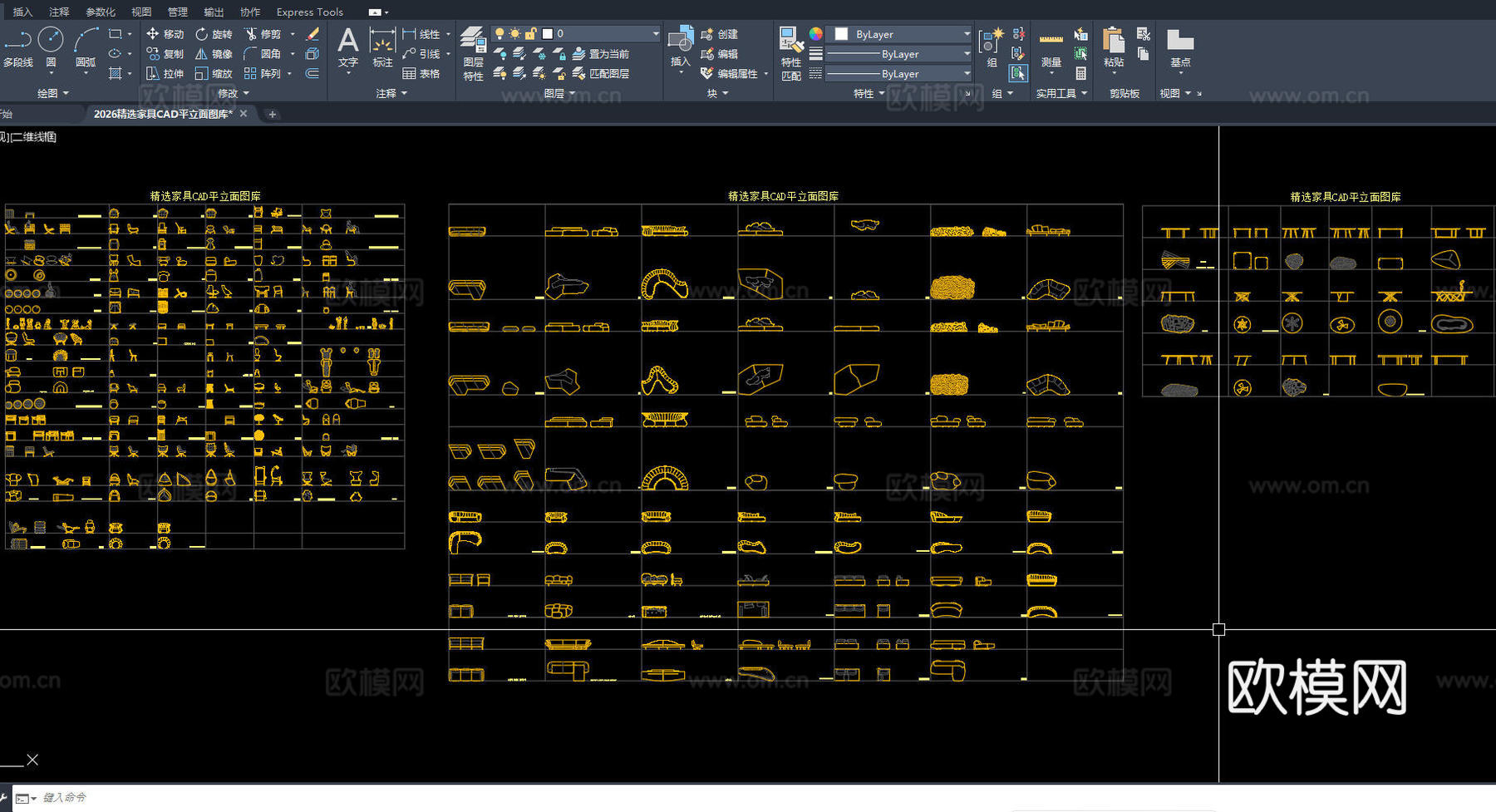Insert a Table (表格)
This screenshot has width=1496, height=812.
pyautogui.click(x=421, y=73)
